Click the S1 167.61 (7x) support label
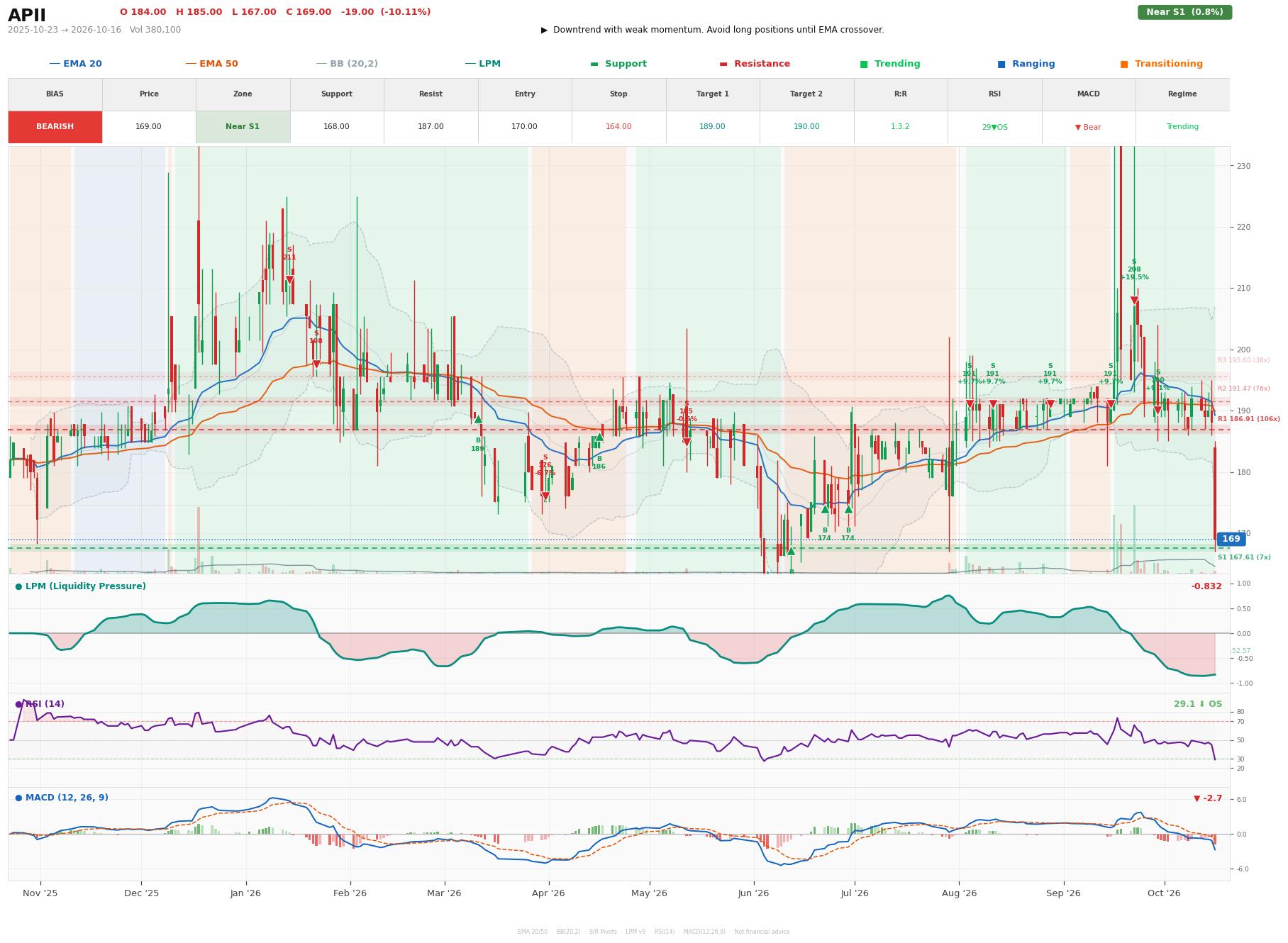 tap(1244, 557)
